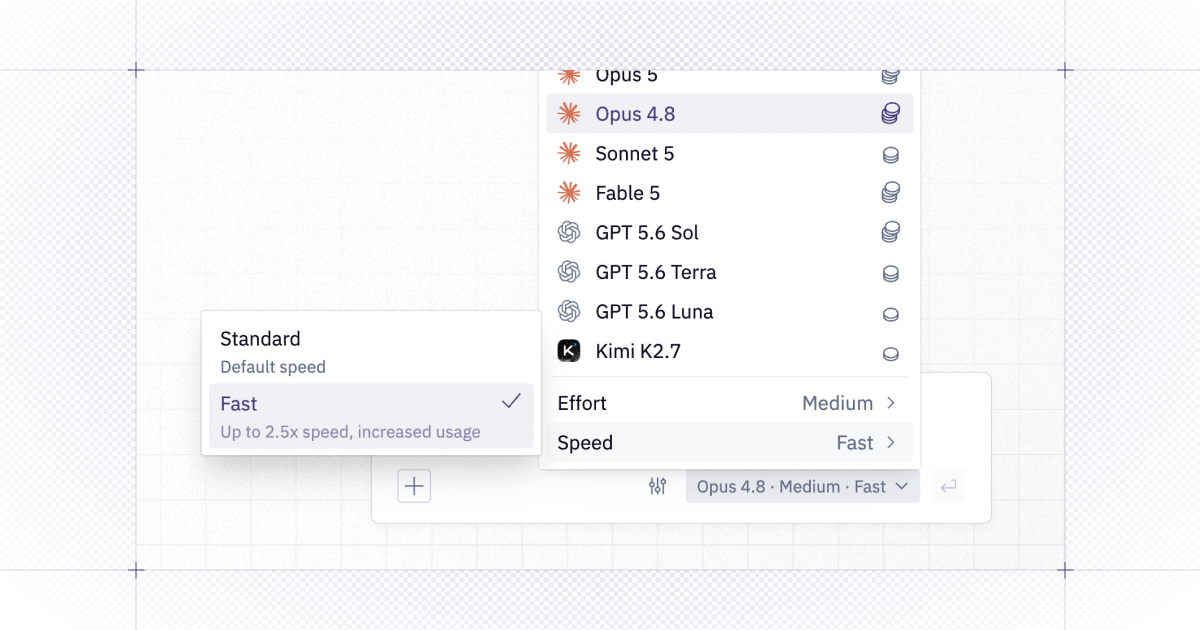Screen dimensions: 1200x630
Task: Click the Kimi K2.7 black K icon
Action: click(x=569, y=351)
